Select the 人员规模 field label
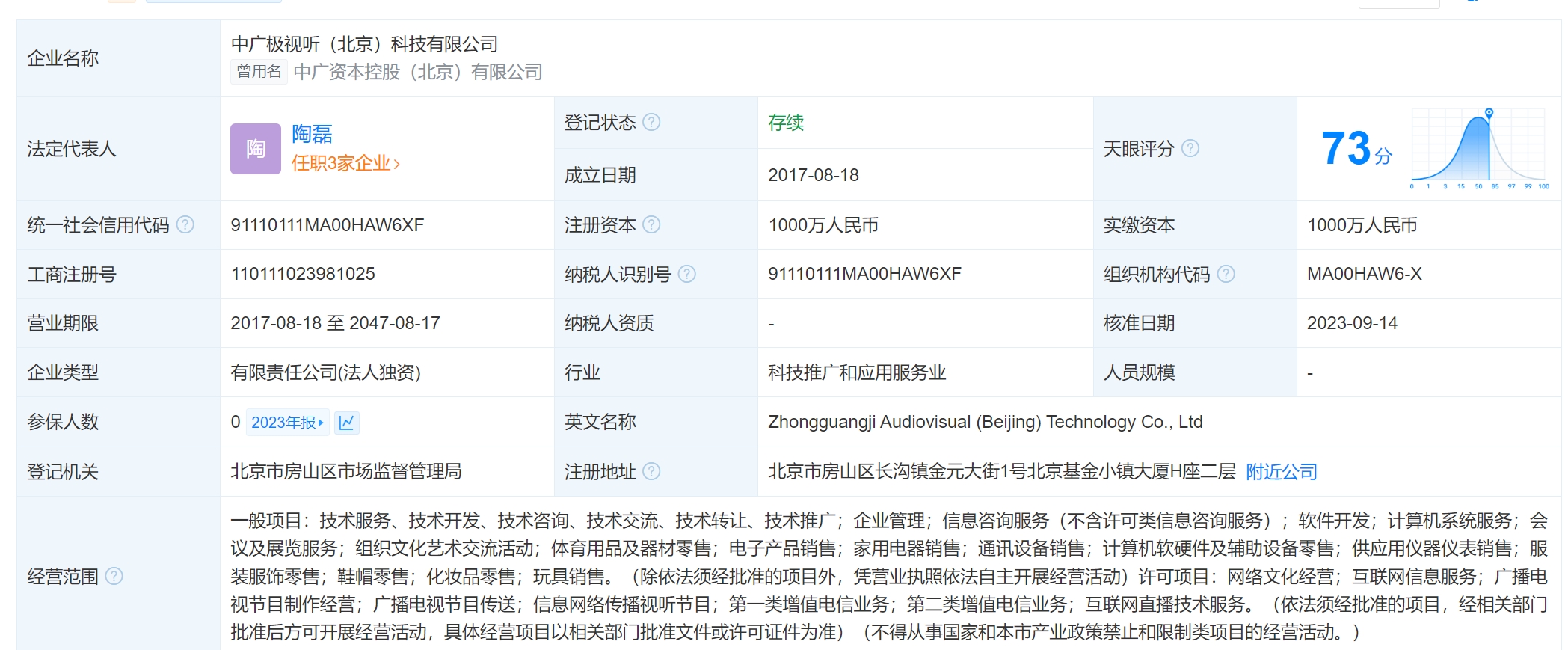1568x650 pixels. 1140,372
